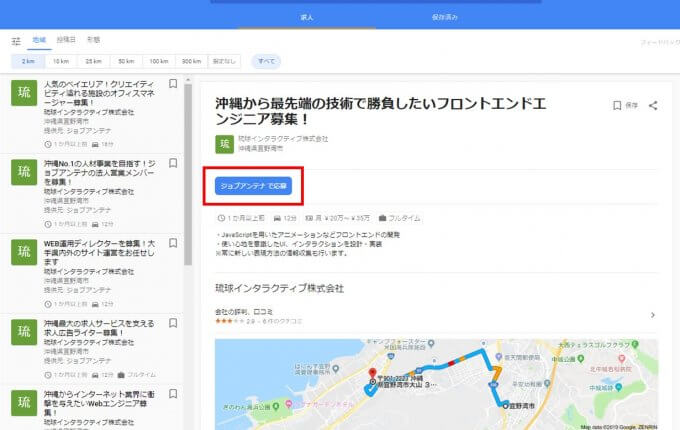Open the Webエンジニア募集 job listing title
680x430 pixels.
(99, 404)
